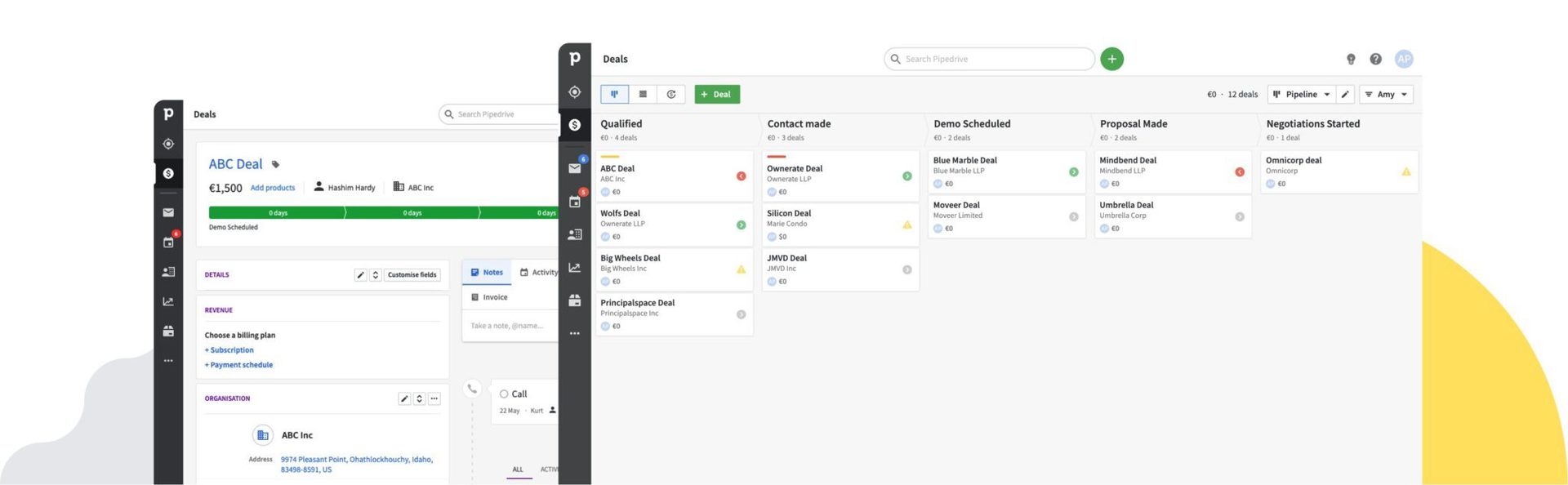Viewport: 1568px width, 485px height.
Task: Expand the Amy filter dropdown
Action: tap(1386, 94)
